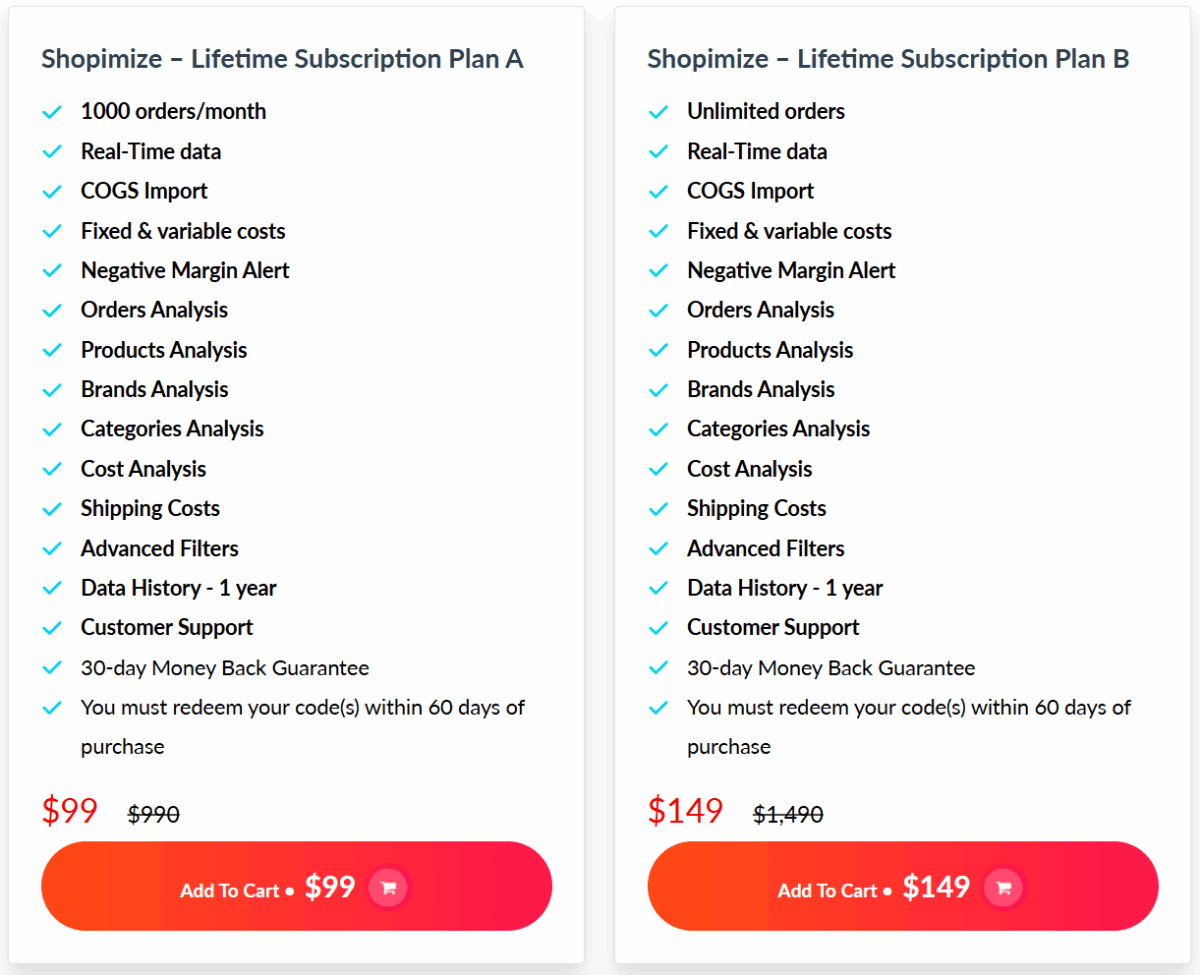Screen dimensions: 1200x975
Task: Click checkmark beside Plan B Advanced Filters
Action: tap(658, 549)
